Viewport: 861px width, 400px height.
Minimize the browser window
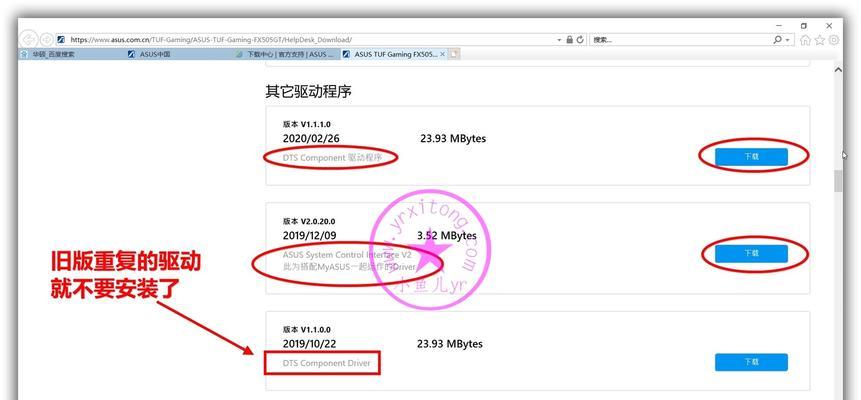pos(779,26)
